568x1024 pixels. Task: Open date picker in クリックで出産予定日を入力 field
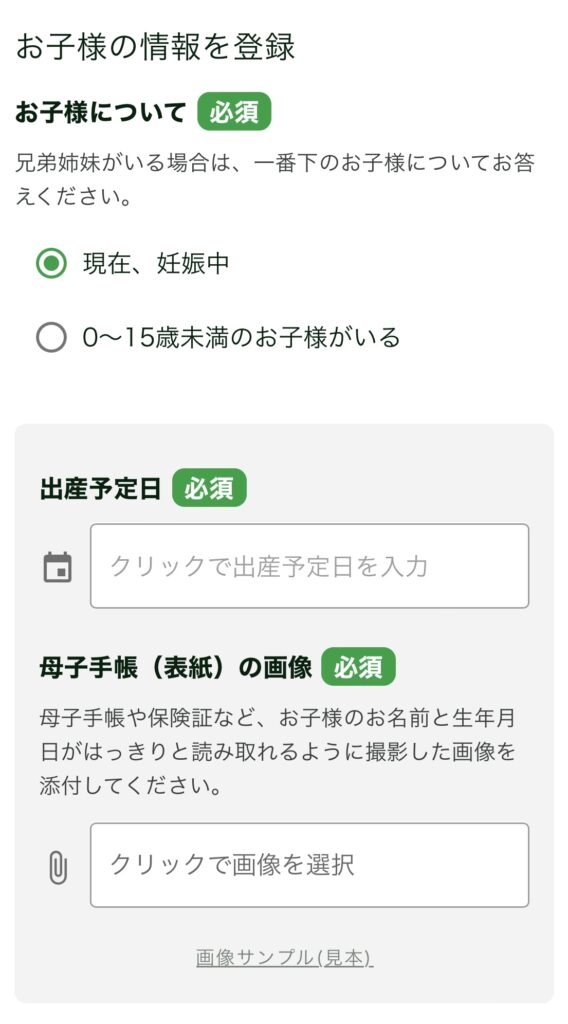[309, 566]
